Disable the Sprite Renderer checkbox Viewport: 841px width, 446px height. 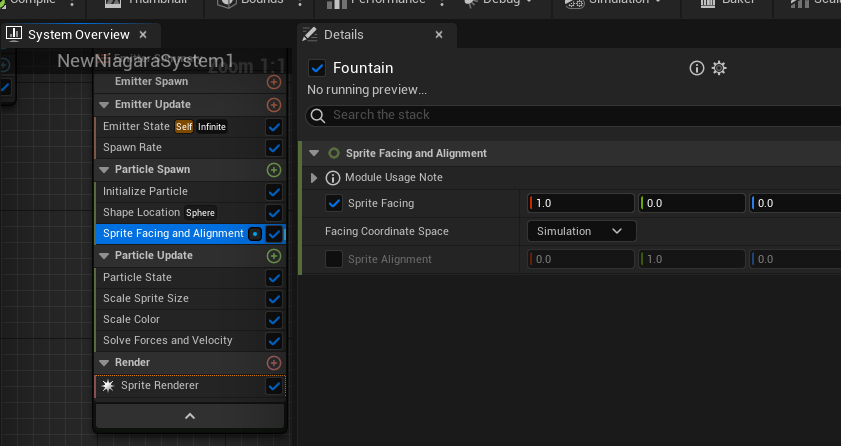pos(274,386)
